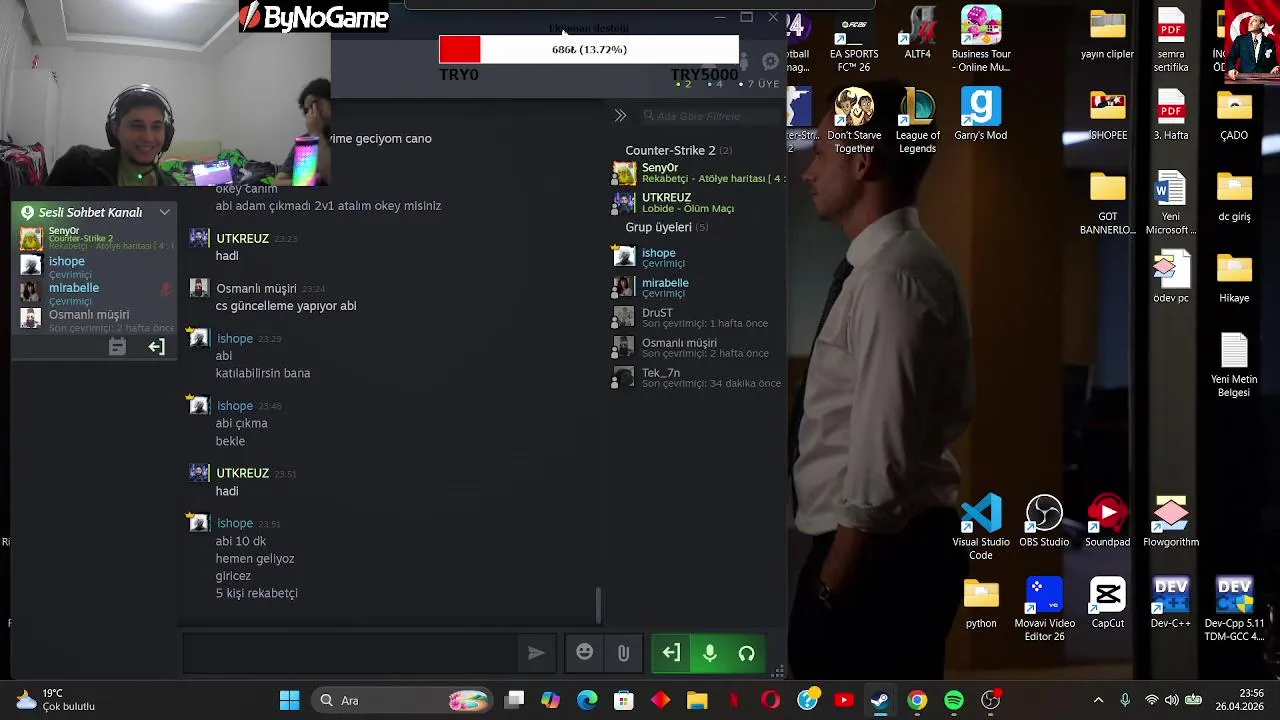Open Windows Start menu
Viewport: 1280px width, 720px height.
(x=289, y=700)
